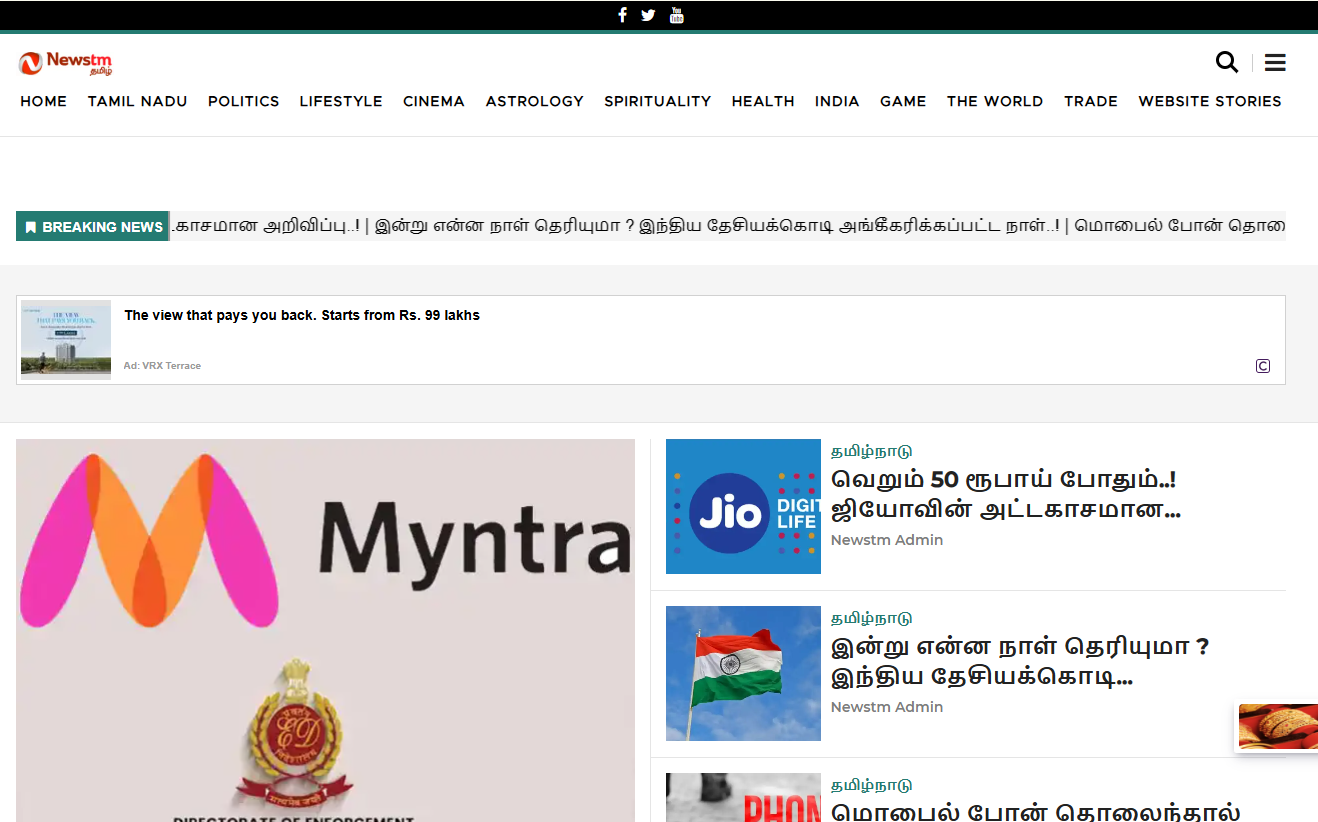Click the floating food notification thumbnail
Screen dimensions: 1318x822
point(1277,727)
